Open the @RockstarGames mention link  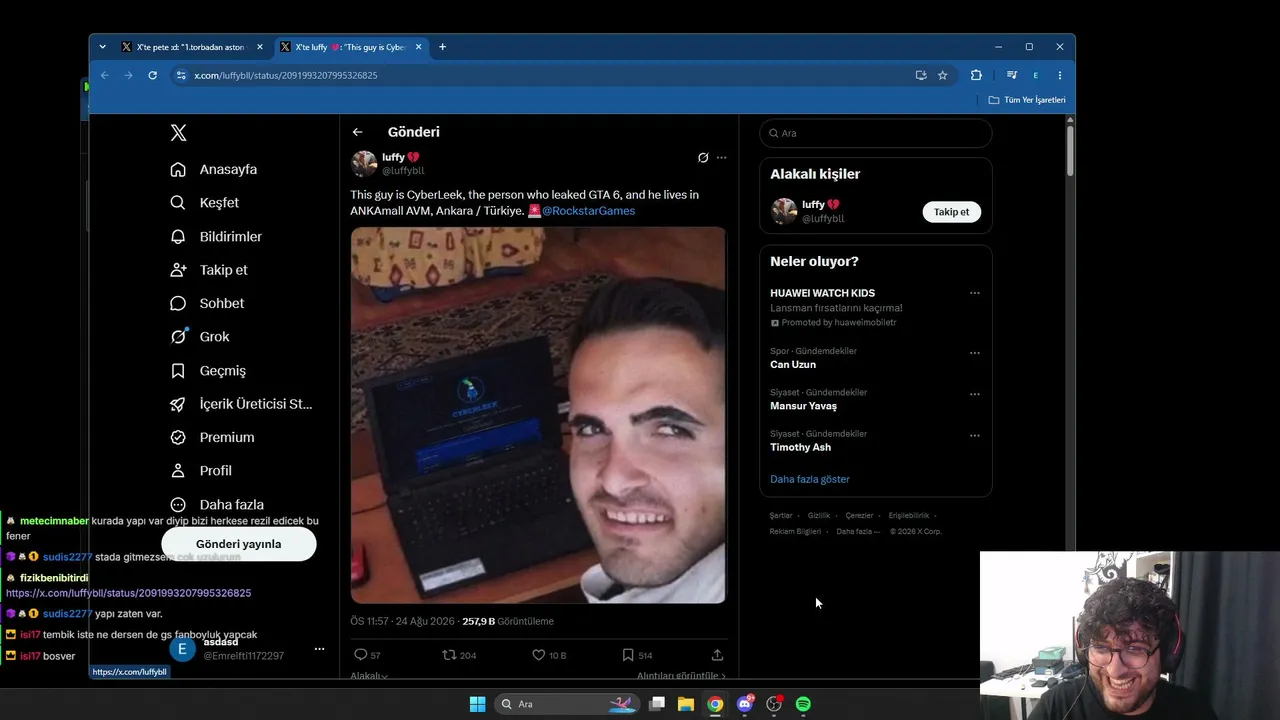(588, 211)
